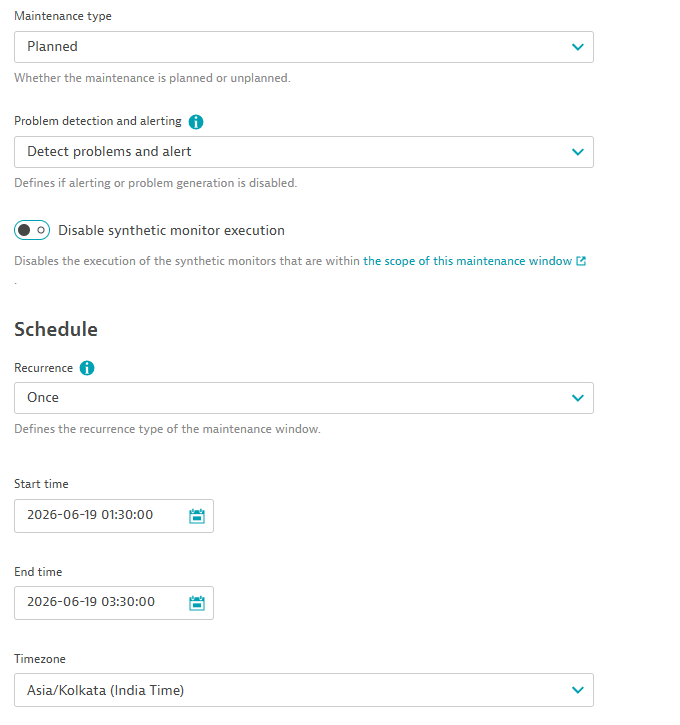Click the Timezone field label

(x=40, y=659)
